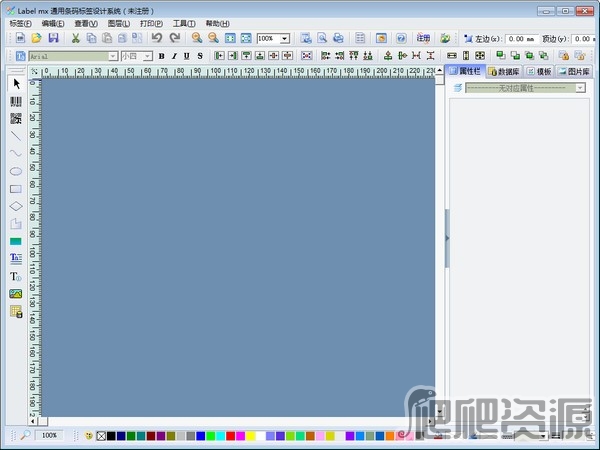Pick the ellipse drawing tool
This screenshot has width=600, height=450.
16,171
